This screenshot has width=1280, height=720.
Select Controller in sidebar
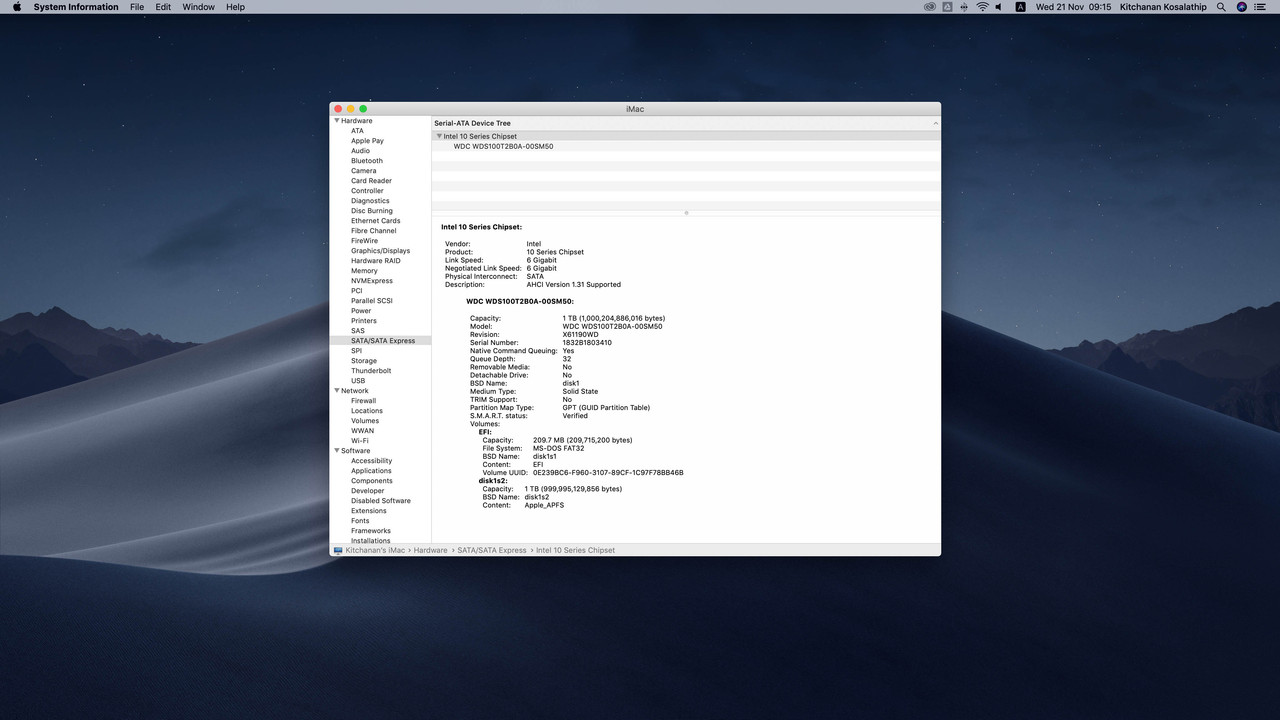[367, 191]
